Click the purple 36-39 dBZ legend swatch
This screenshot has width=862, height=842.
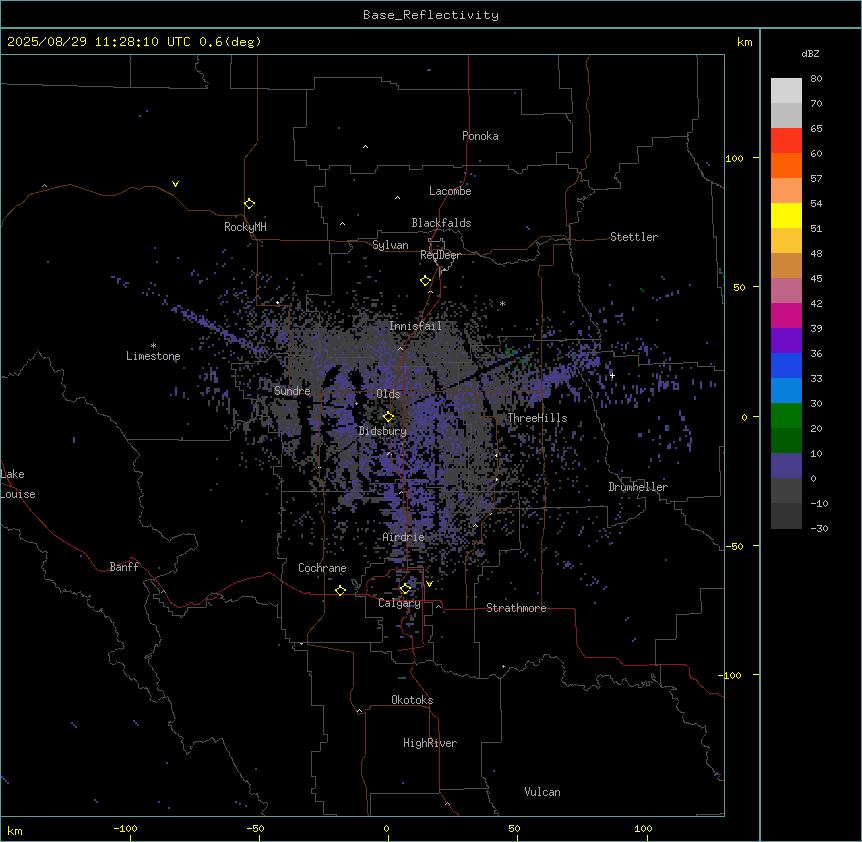point(786,341)
